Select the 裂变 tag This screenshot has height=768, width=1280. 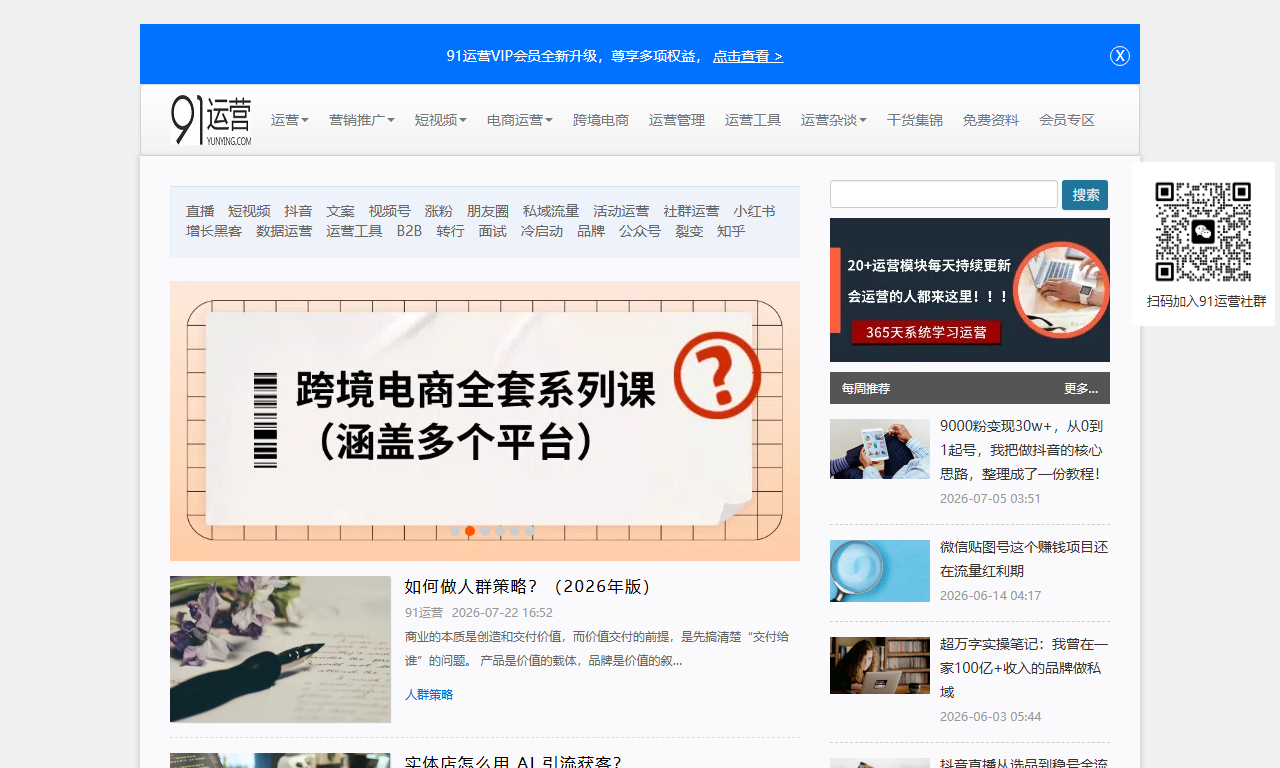tap(689, 231)
